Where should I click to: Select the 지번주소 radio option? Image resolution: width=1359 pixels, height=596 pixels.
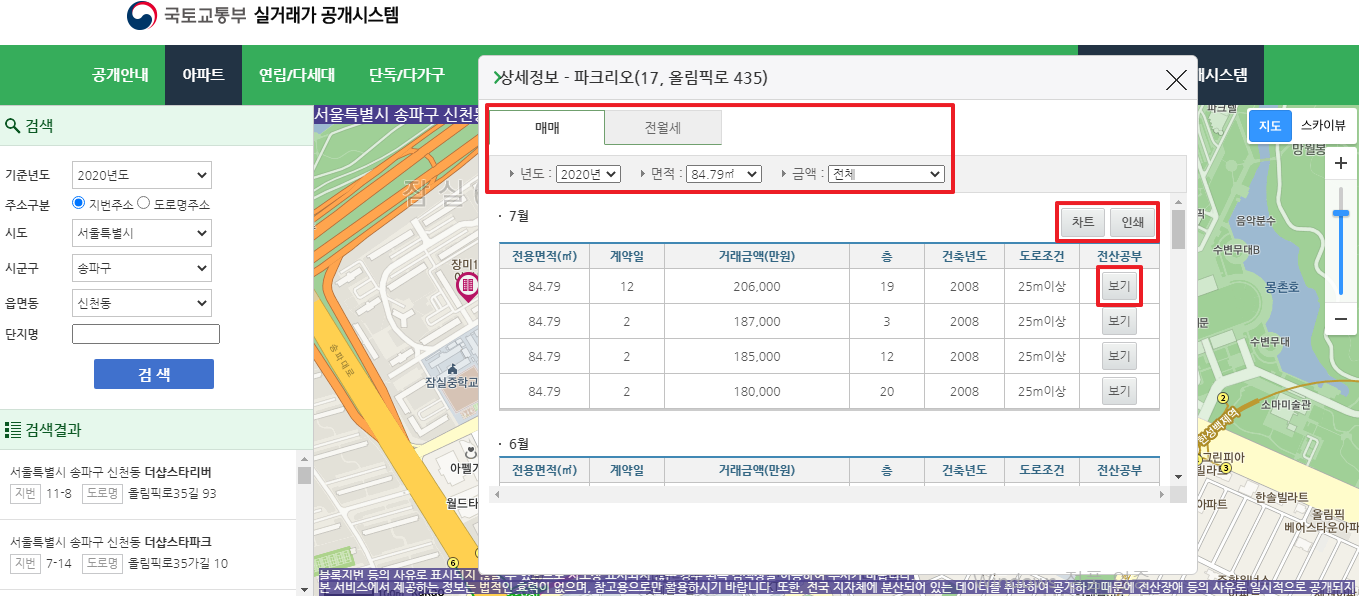pos(79,203)
